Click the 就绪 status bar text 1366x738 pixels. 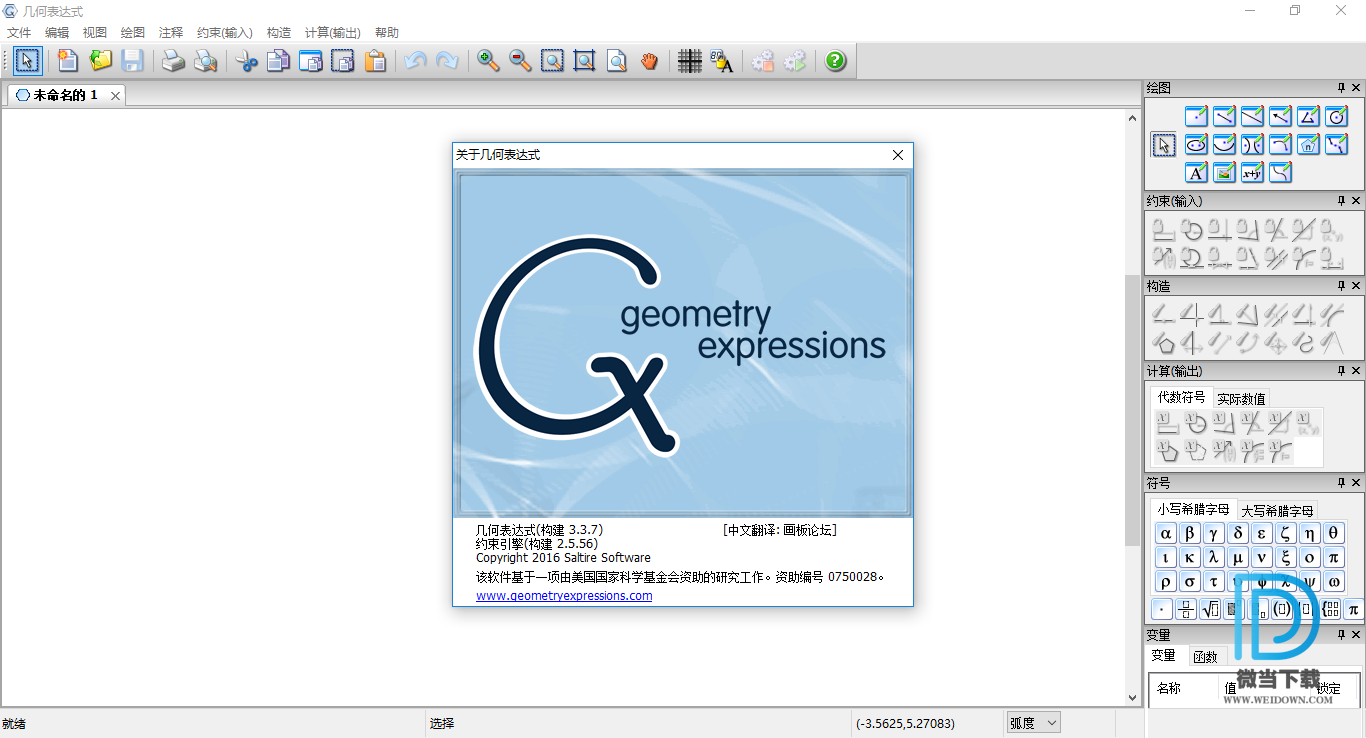(14, 723)
